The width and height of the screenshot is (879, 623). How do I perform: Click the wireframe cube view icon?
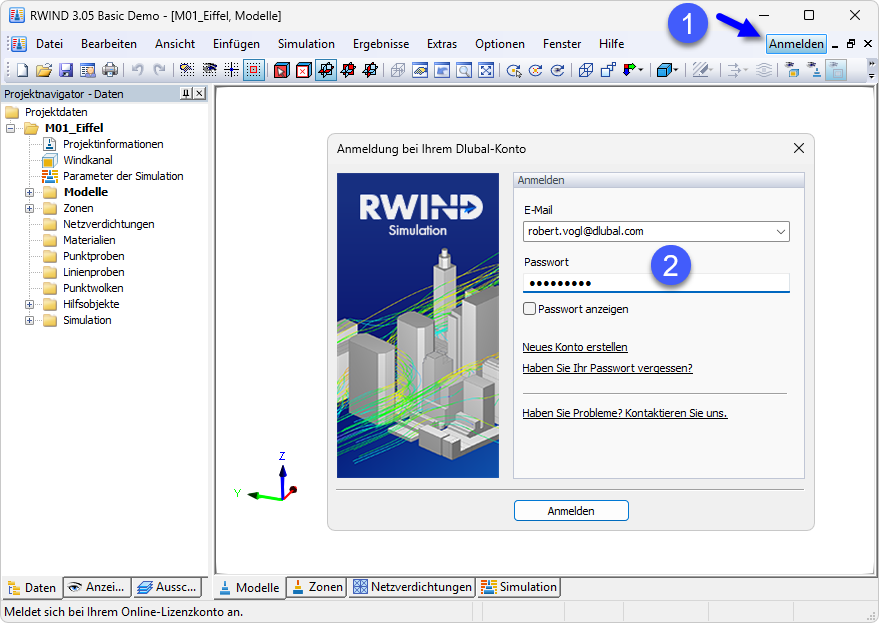point(586,70)
